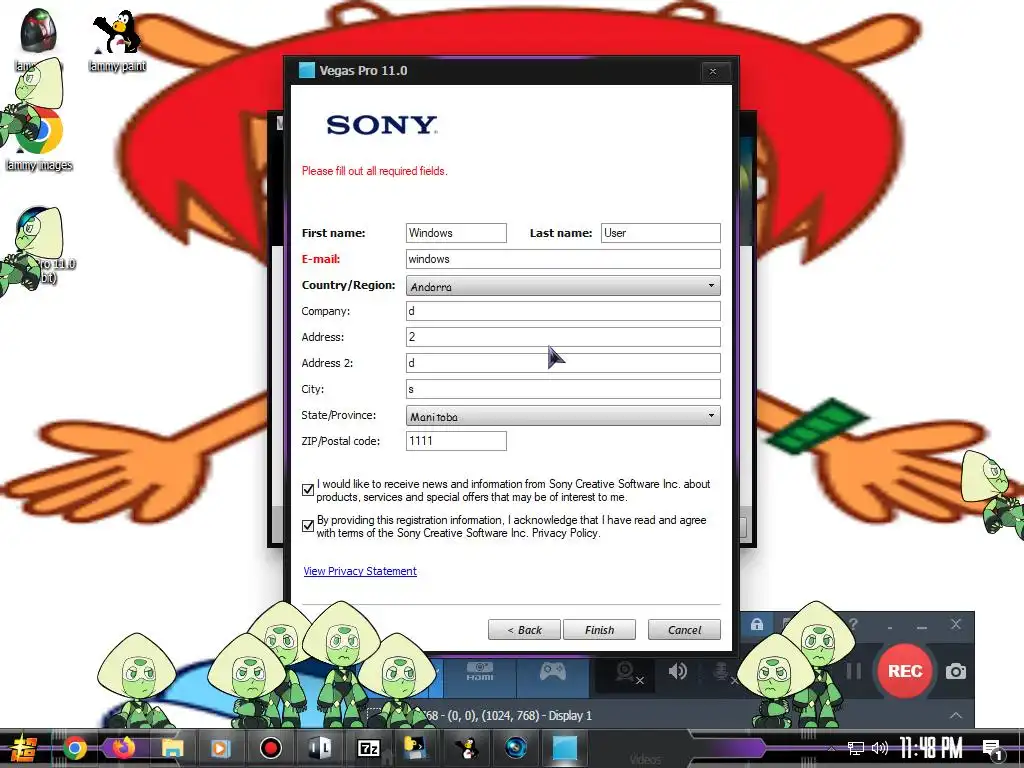Image resolution: width=1024 pixels, height=768 pixels.
Task: Switch to the Vegas Pro taskbar icon
Action: [564, 748]
